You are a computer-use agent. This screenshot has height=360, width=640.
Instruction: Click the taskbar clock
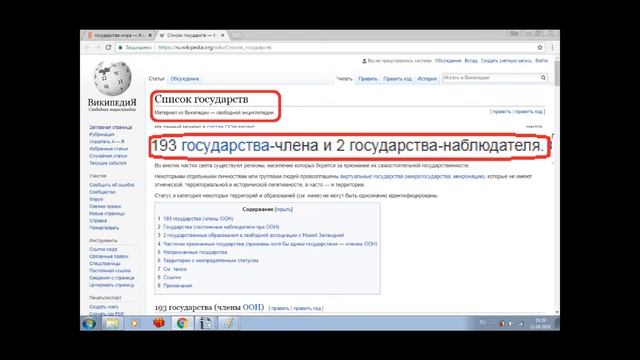pyautogui.click(x=540, y=324)
